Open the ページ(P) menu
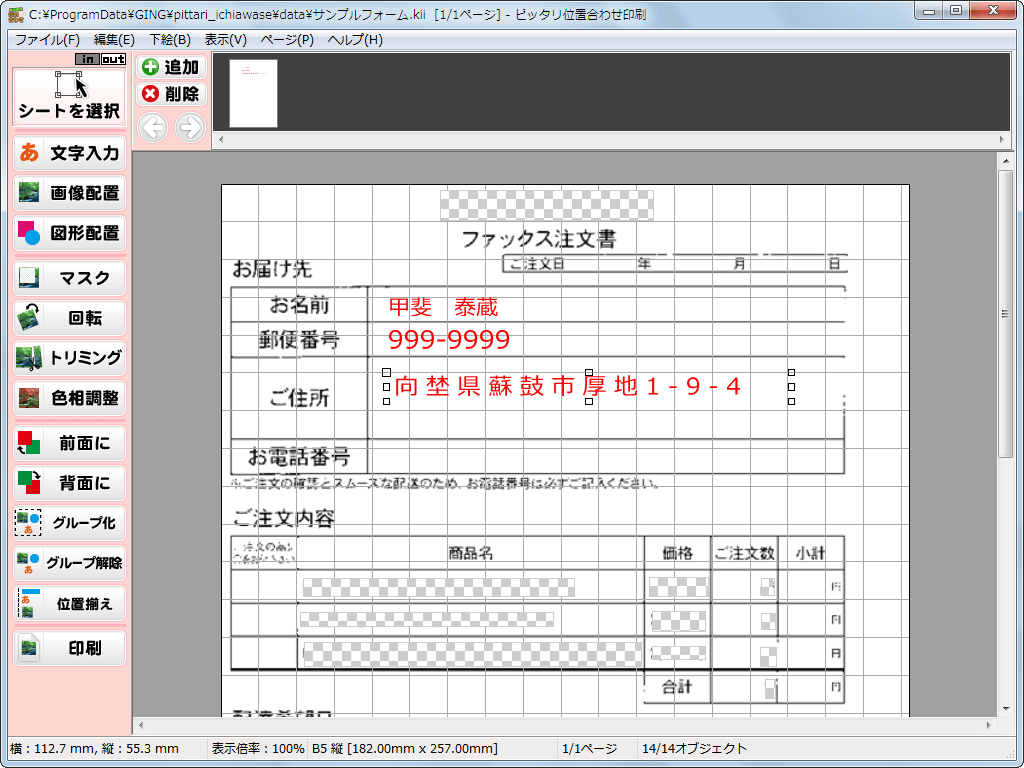This screenshot has width=1024, height=768. 287,40
